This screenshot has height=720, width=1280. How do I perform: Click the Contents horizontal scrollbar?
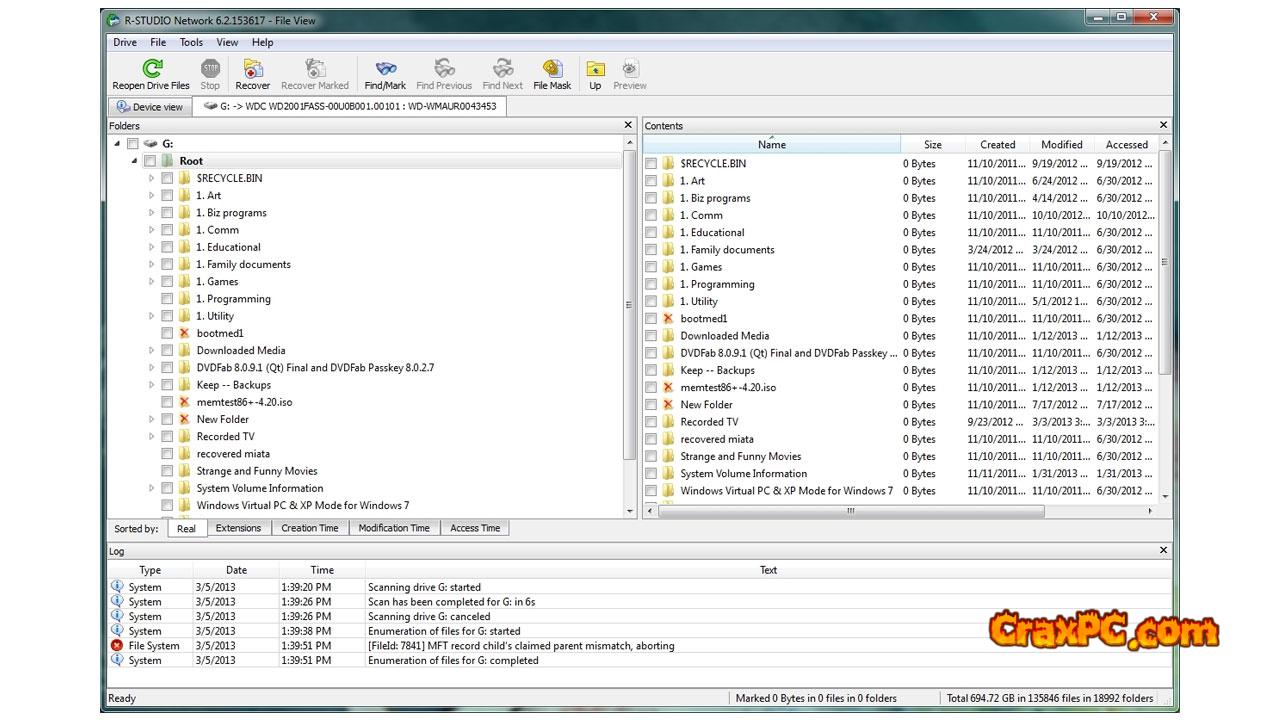click(x=850, y=511)
